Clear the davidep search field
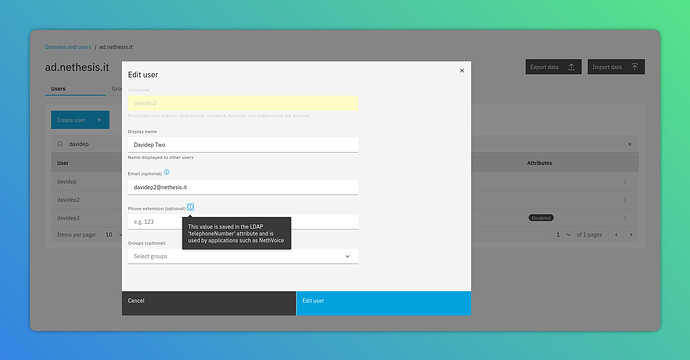690x360 pixels. (x=629, y=144)
